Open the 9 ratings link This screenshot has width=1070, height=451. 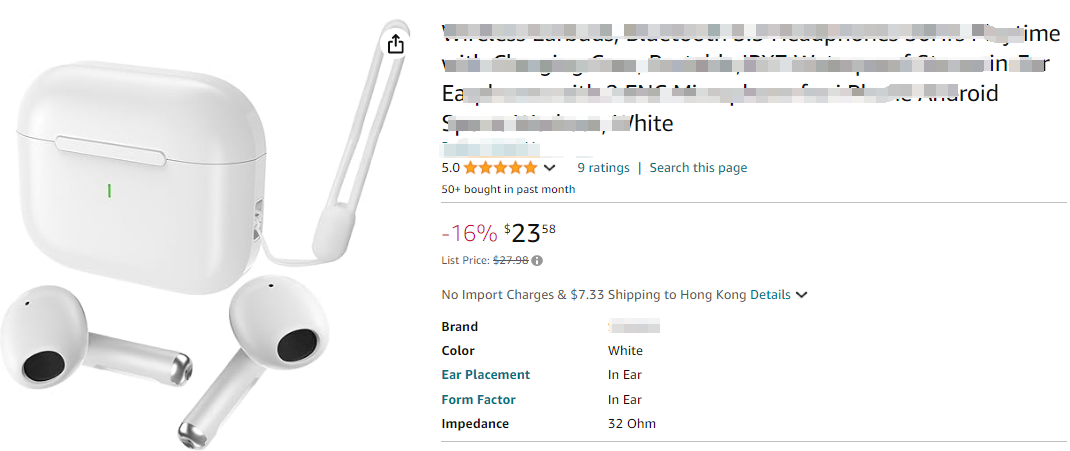pos(603,168)
